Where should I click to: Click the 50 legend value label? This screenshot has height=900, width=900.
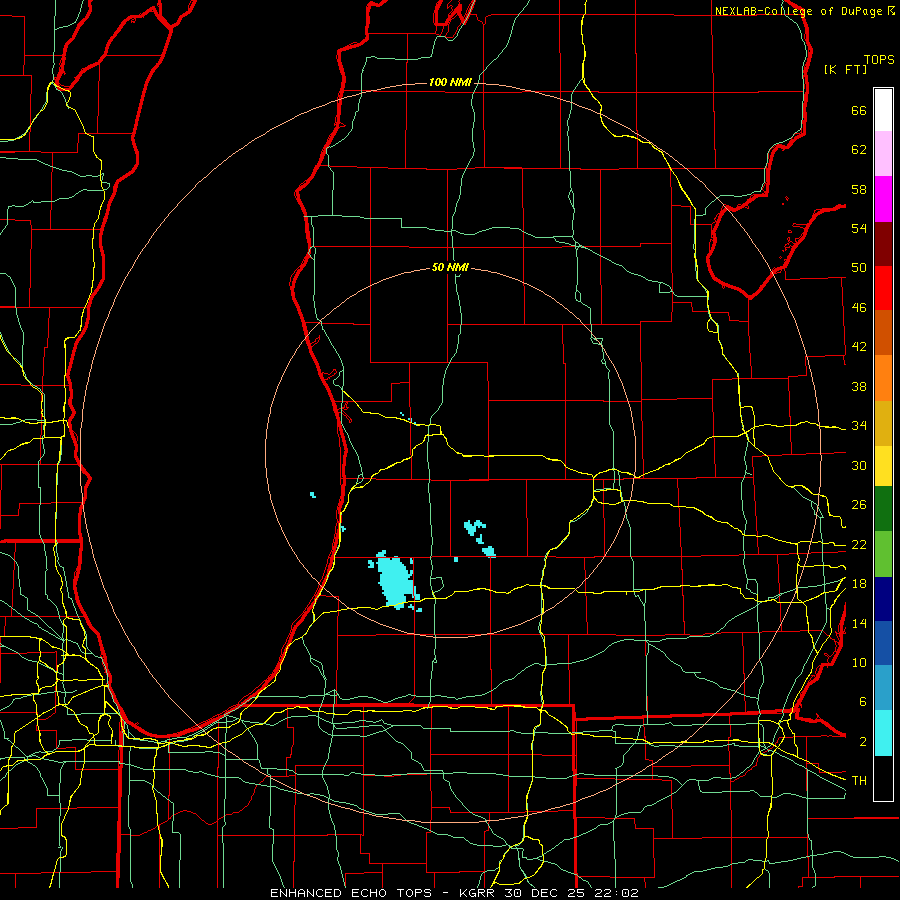tap(858, 267)
